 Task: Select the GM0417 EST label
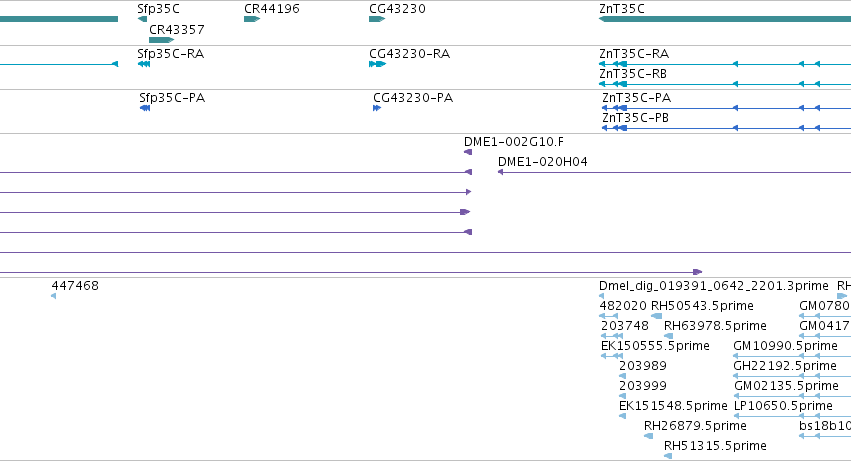[x=825, y=326]
